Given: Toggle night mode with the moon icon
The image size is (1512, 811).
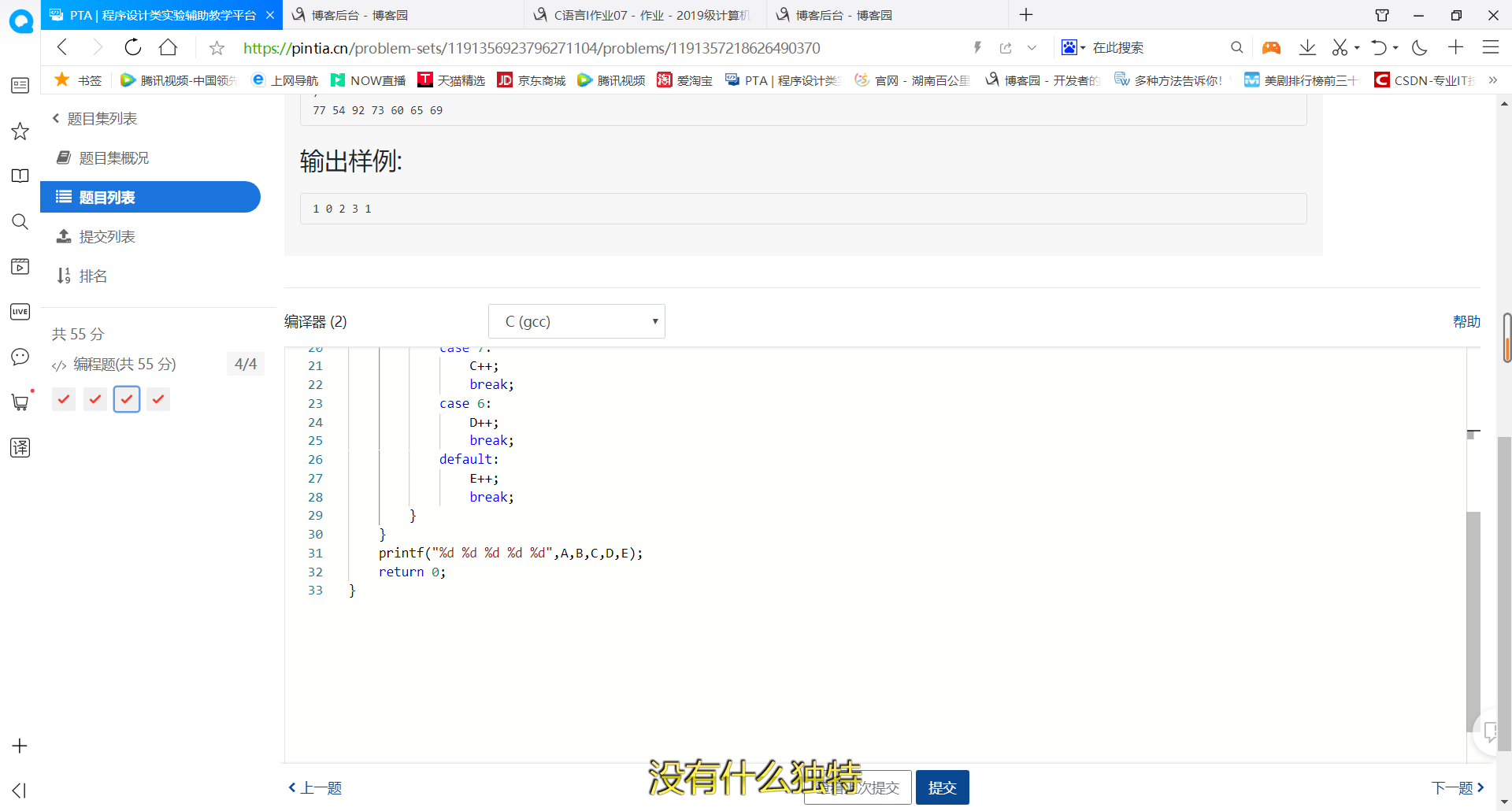Looking at the screenshot, I should [1420, 47].
